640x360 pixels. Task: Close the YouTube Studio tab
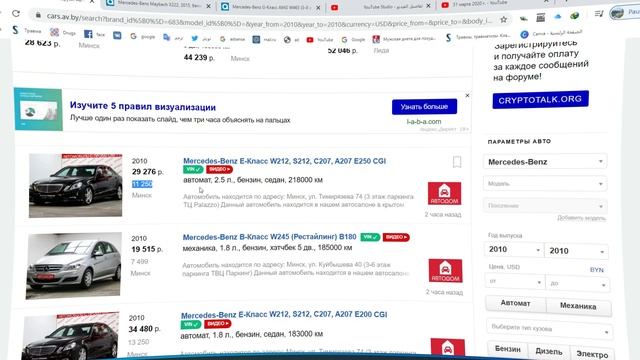coord(428,6)
